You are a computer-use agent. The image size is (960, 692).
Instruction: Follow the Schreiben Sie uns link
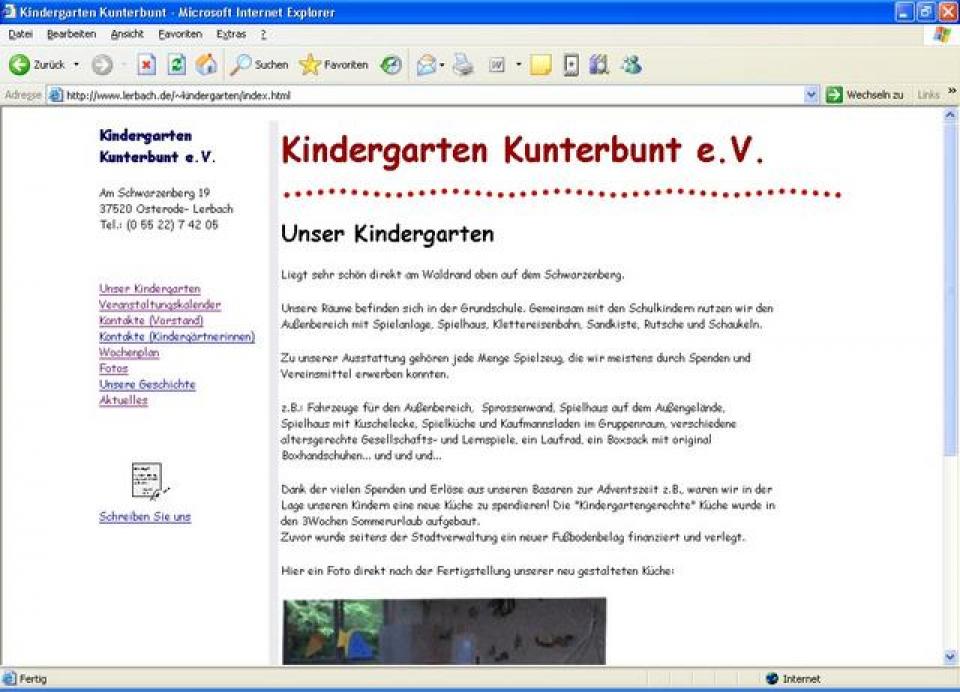(145, 517)
